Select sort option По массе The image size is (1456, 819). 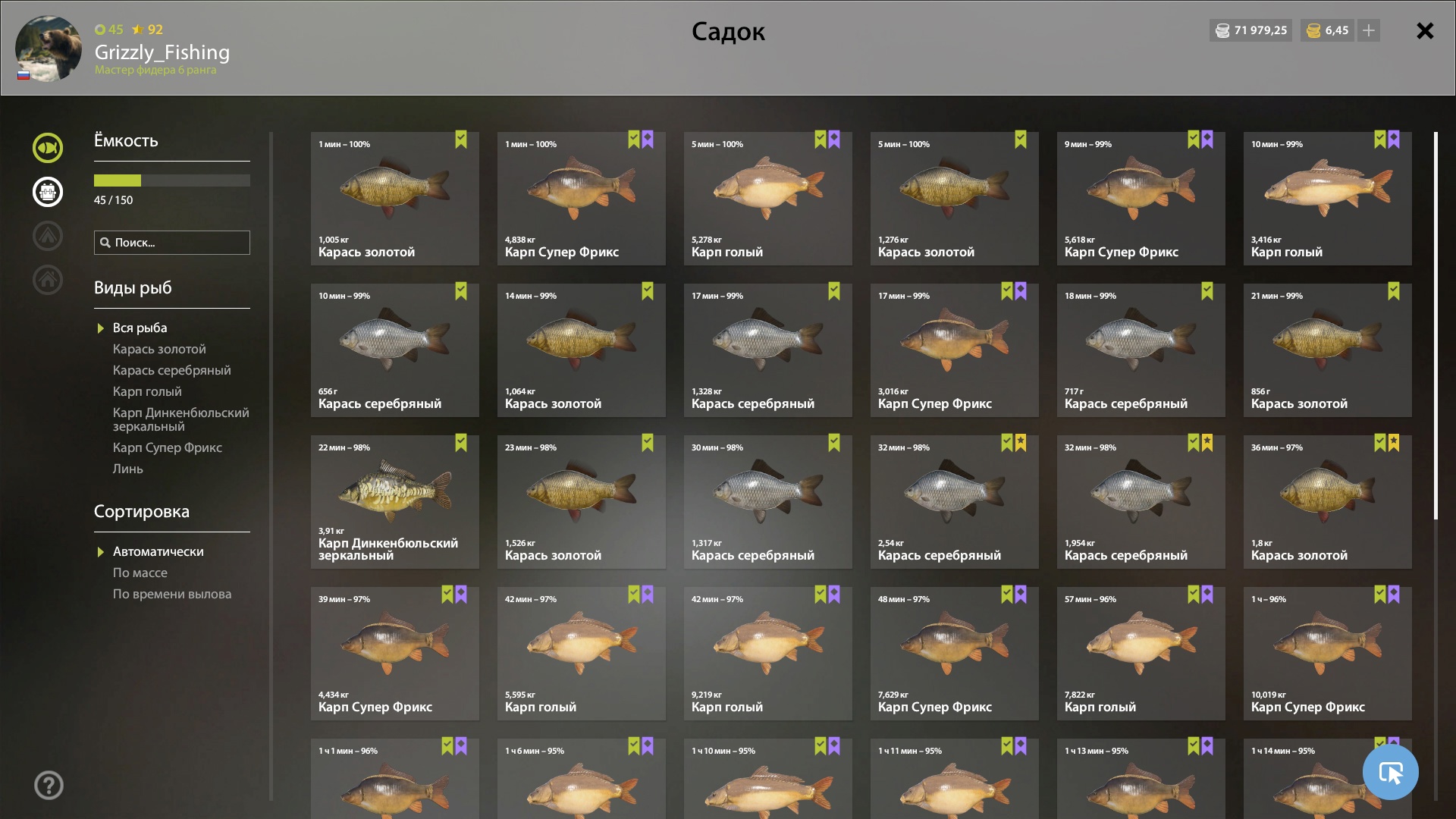click(x=140, y=573)
